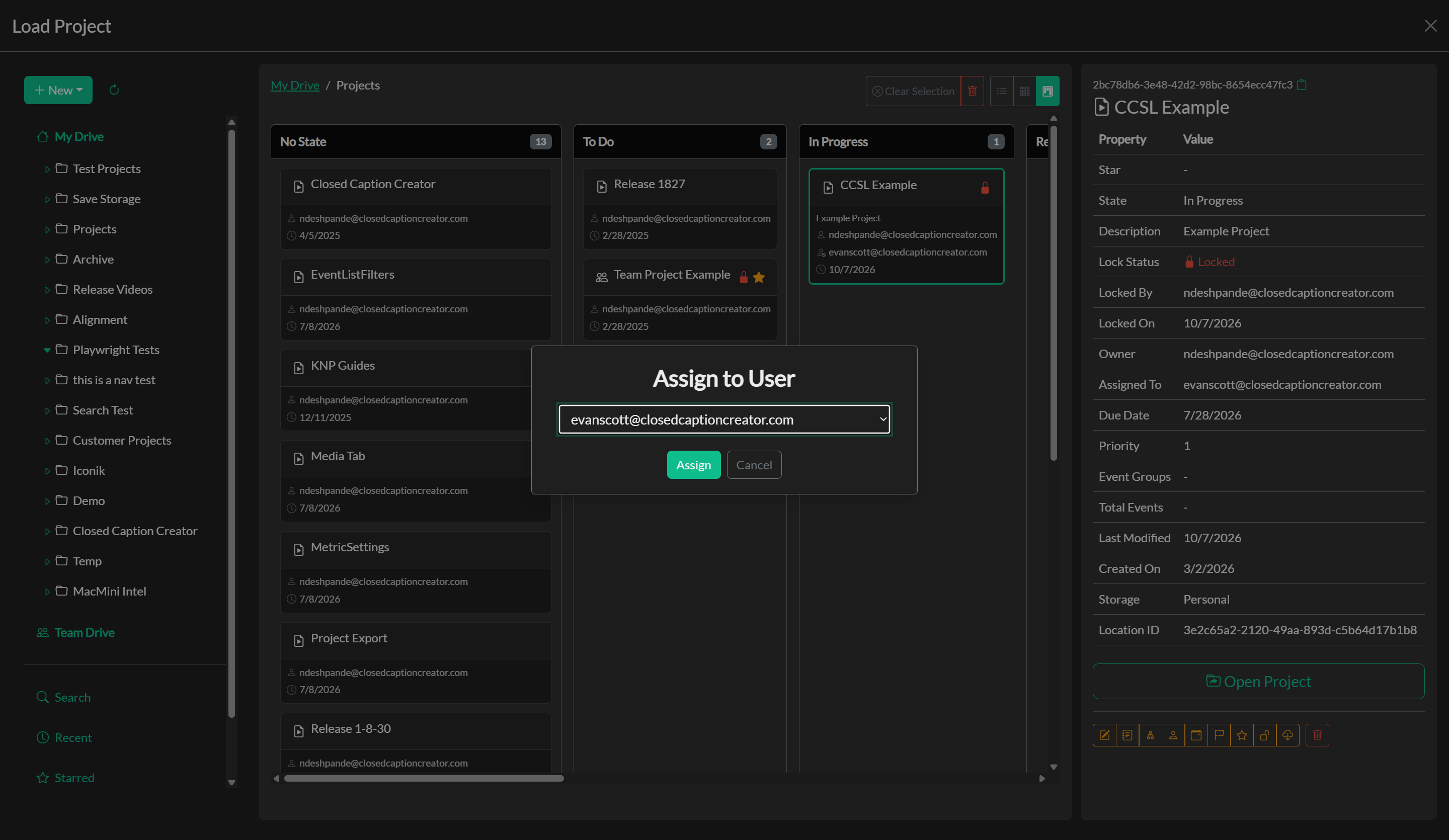The width and height of the screenshot is (1449, 840).
Task: Open the user email dropdown
Action: click(724, 419)
